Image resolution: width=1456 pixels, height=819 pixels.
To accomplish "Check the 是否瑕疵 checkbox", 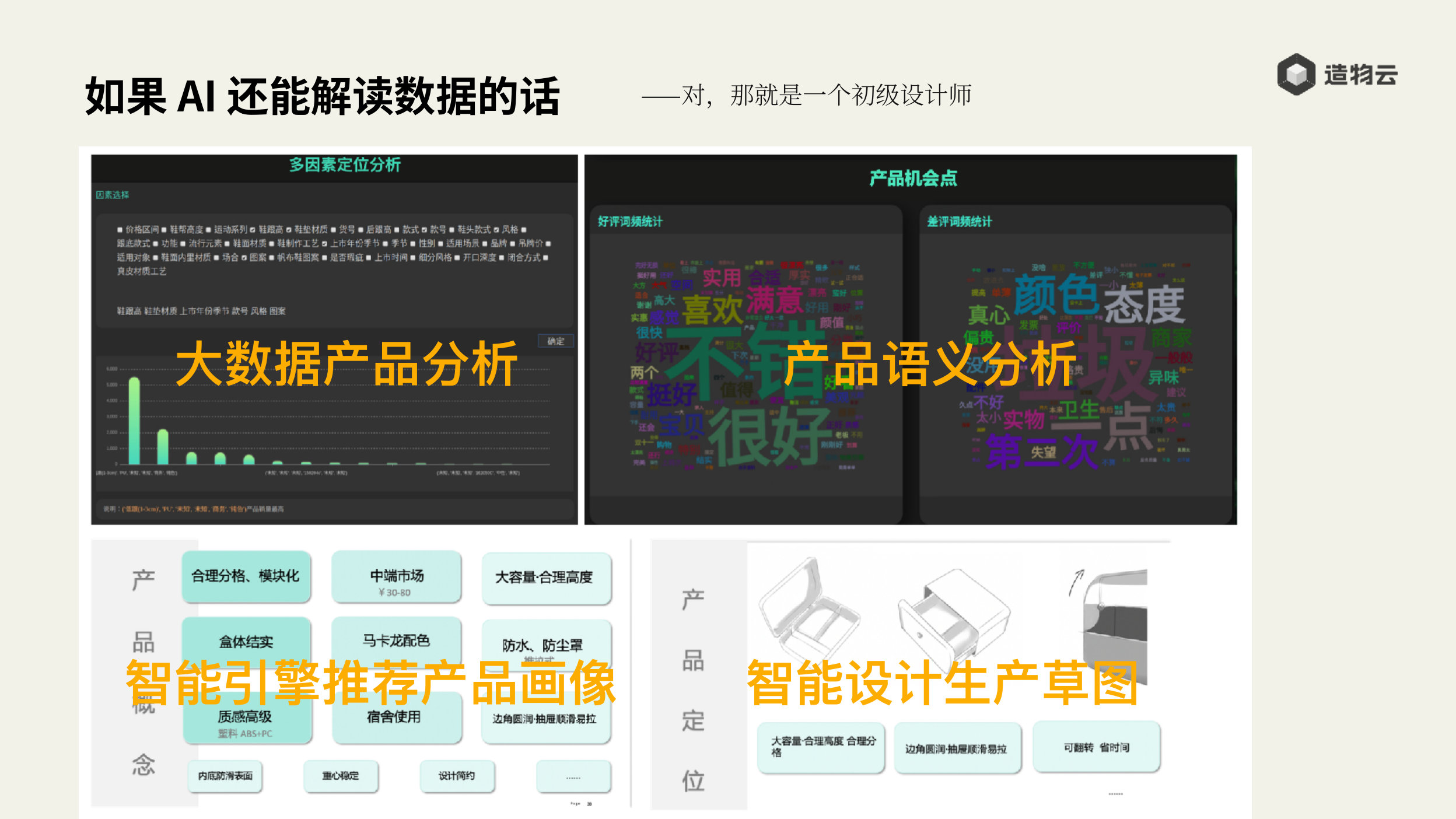I will pyautogui.click(x=324, y=258).
